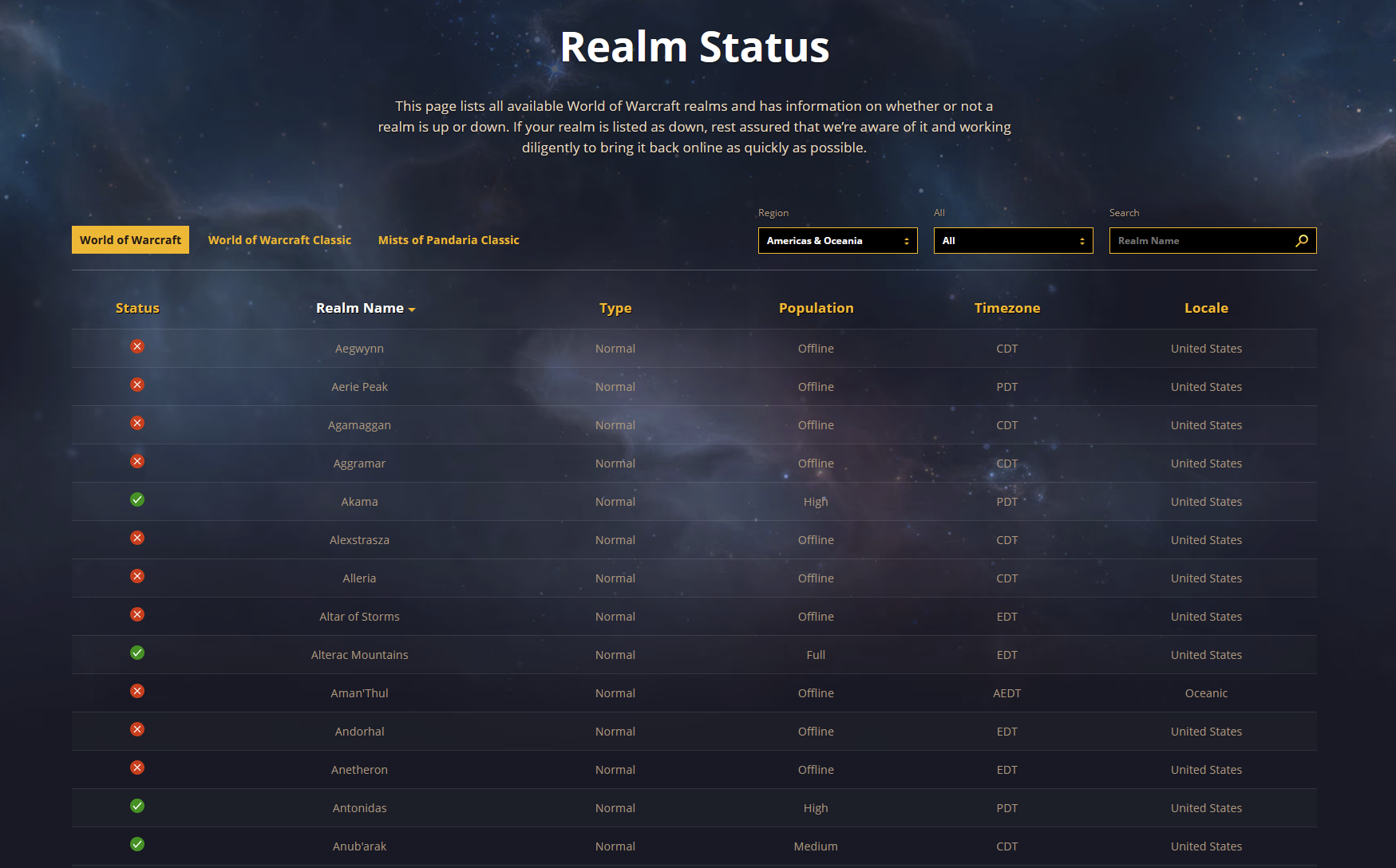Click the green status icon for Anub'arak
Screen dimensions: 1396x868
coord(137,844)
